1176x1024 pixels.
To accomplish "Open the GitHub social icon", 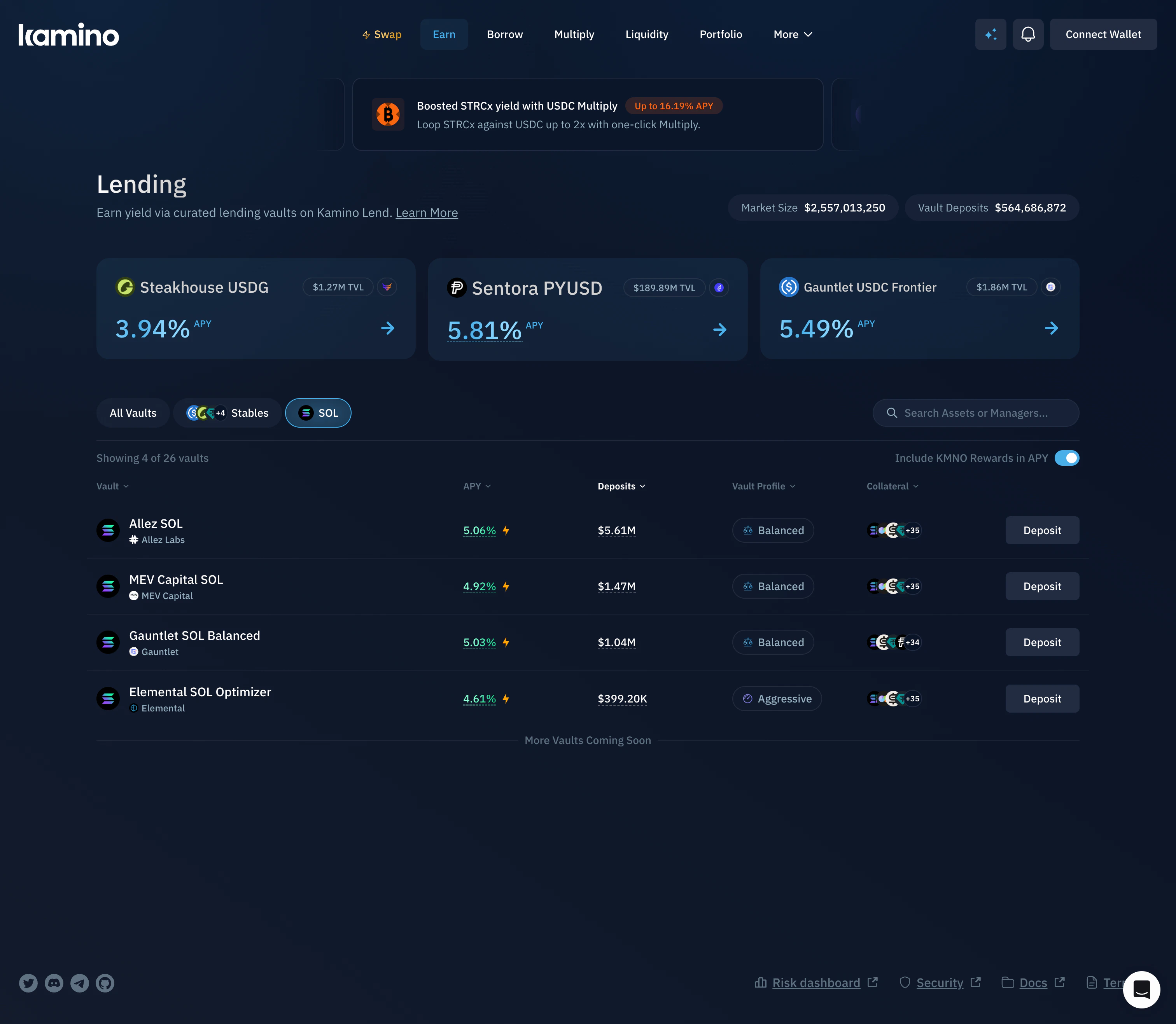I will pos(105,983).
